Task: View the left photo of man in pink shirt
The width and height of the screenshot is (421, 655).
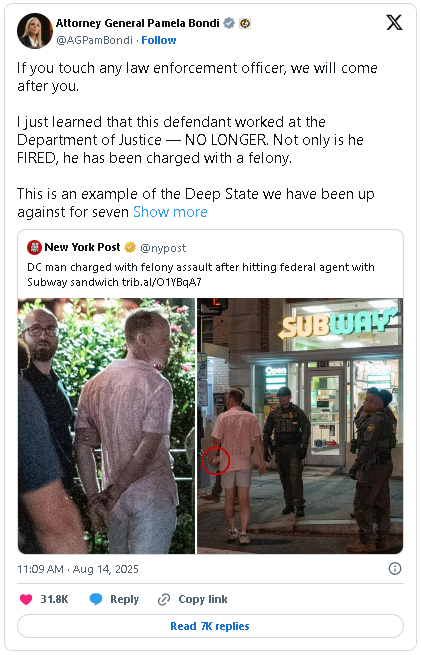Action: coord(107,426)
